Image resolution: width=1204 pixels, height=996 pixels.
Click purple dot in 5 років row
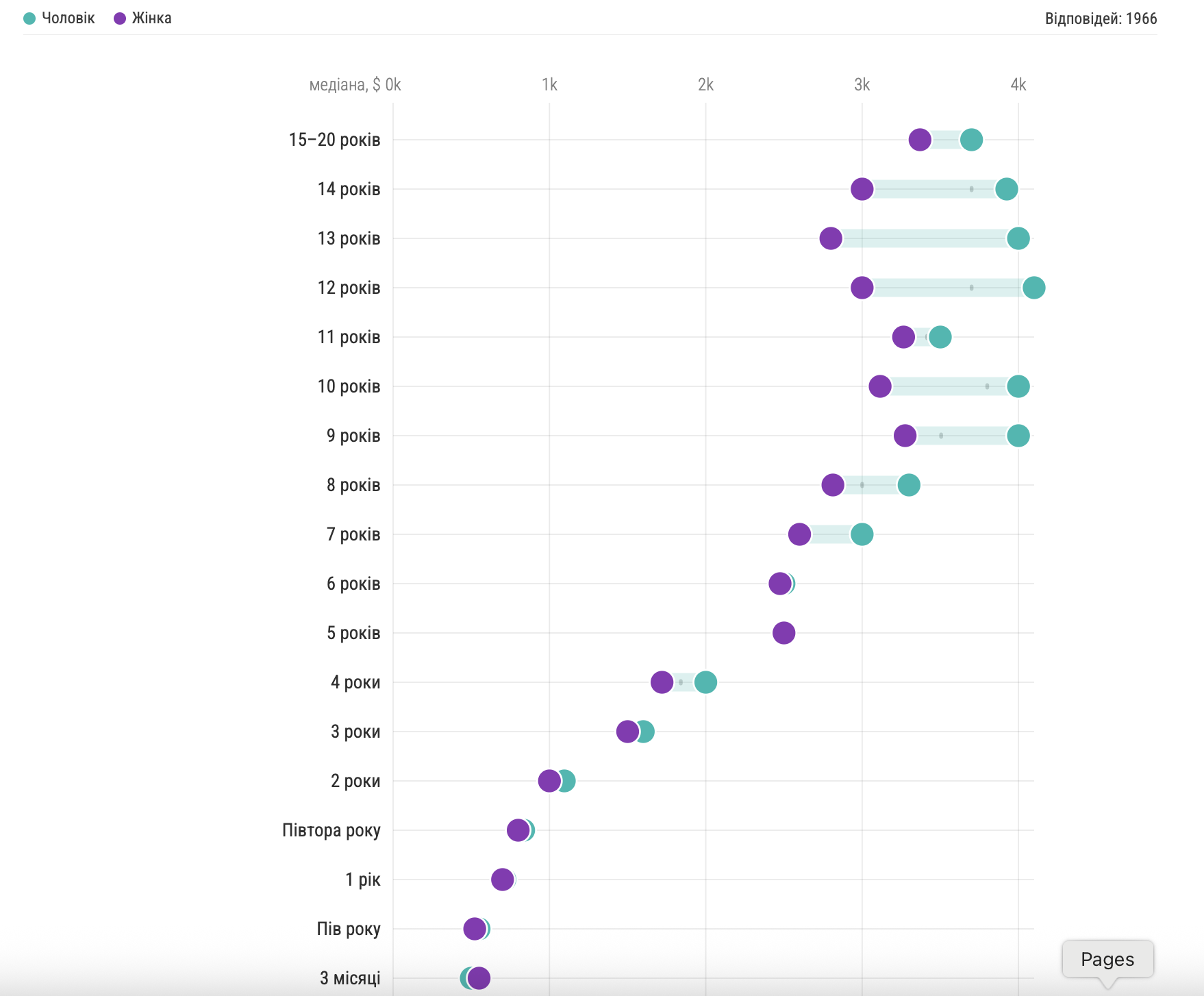click(x=783, y=633)
